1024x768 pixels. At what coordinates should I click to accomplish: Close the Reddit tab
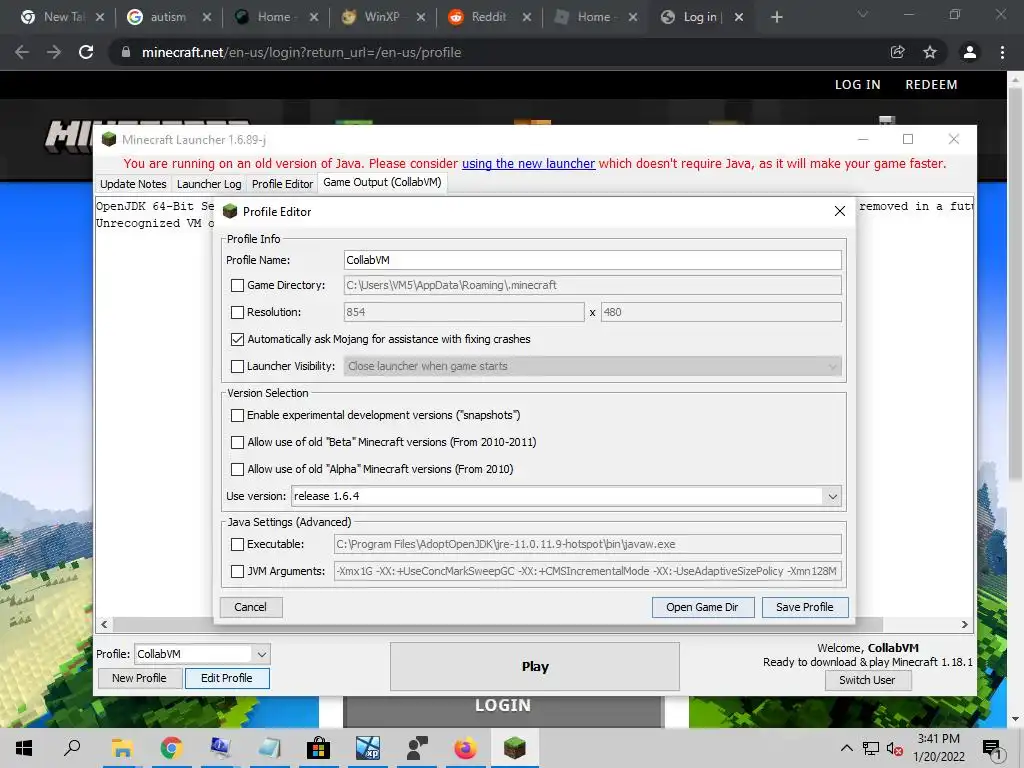coord(526,17)
